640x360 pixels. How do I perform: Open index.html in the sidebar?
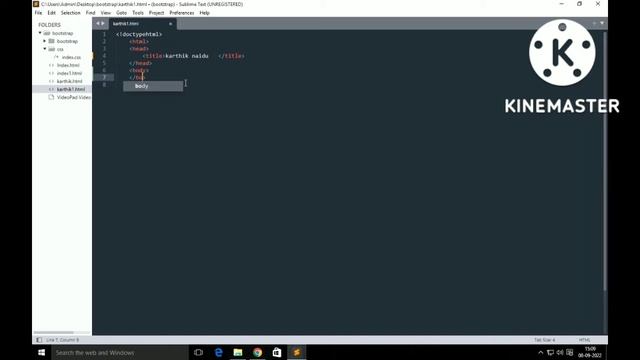click(x=68, y=65)
